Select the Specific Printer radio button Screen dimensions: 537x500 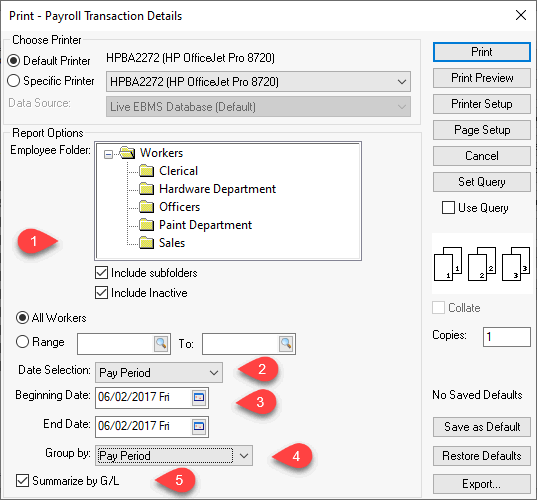pyautogui.click(x=13, y=81)
